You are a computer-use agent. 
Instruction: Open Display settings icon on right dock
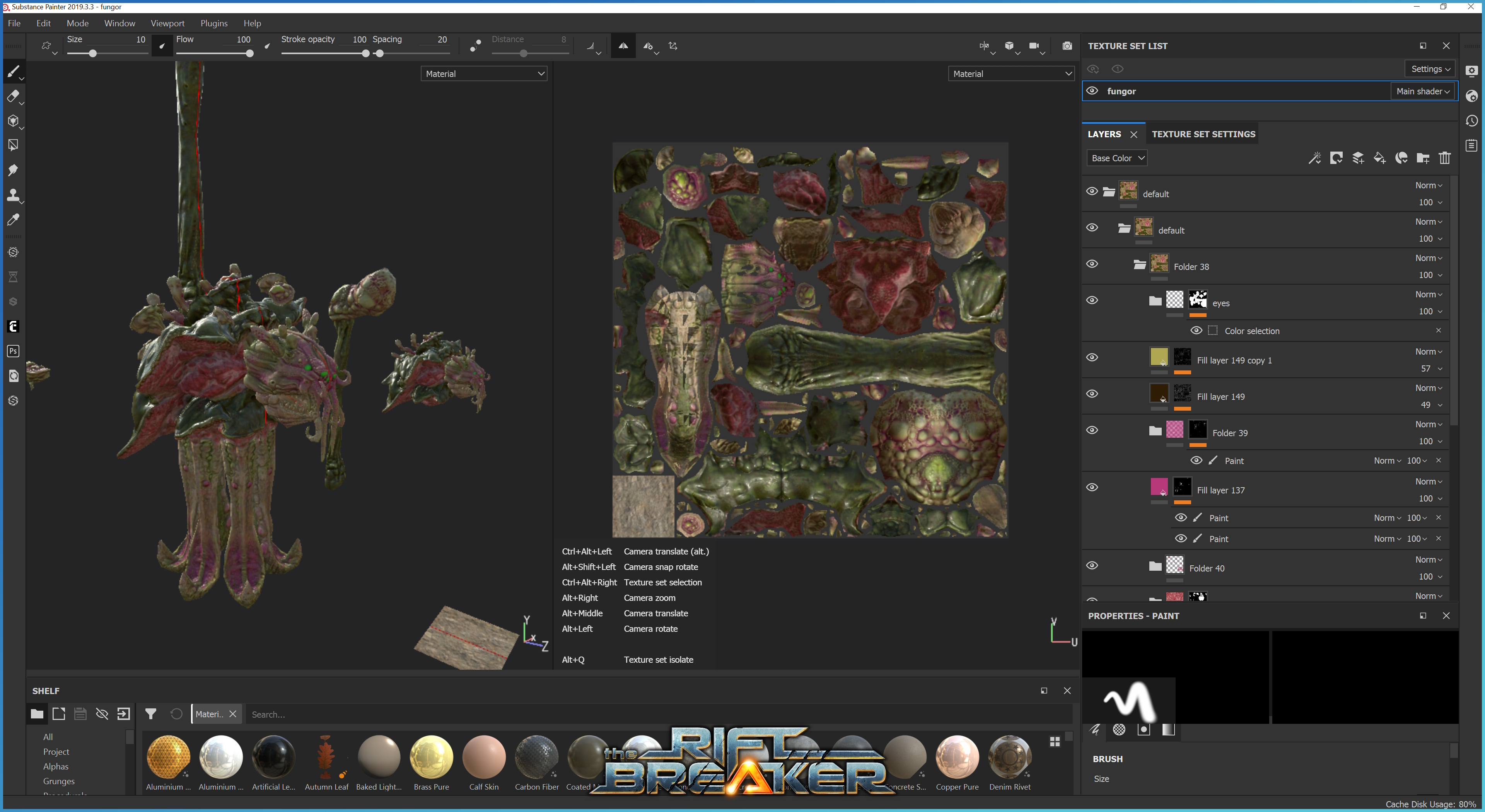pyautogui.click(x=1472, y=71)
